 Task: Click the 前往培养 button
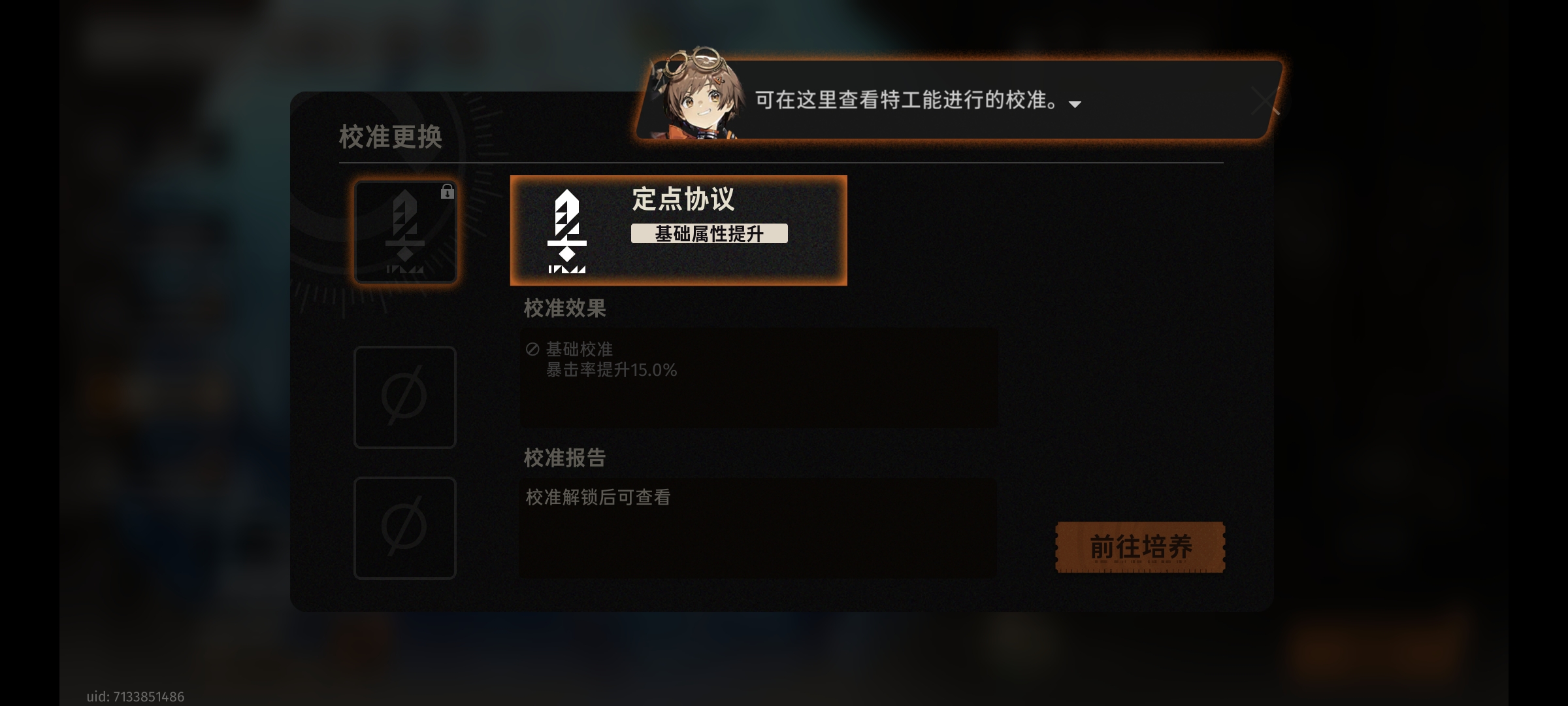[x=1141, y=547]
